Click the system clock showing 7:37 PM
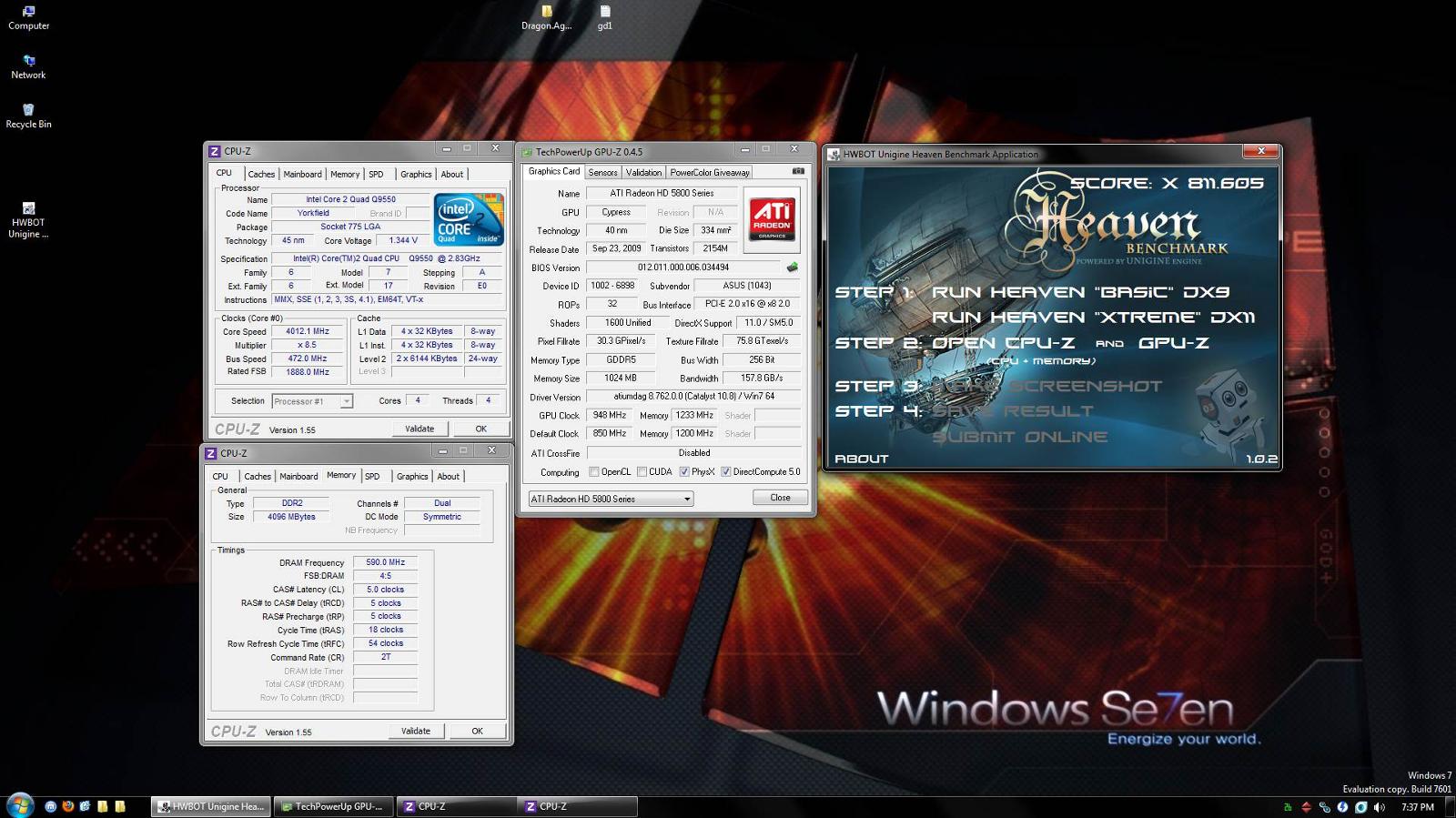 tap(1417, 807)
